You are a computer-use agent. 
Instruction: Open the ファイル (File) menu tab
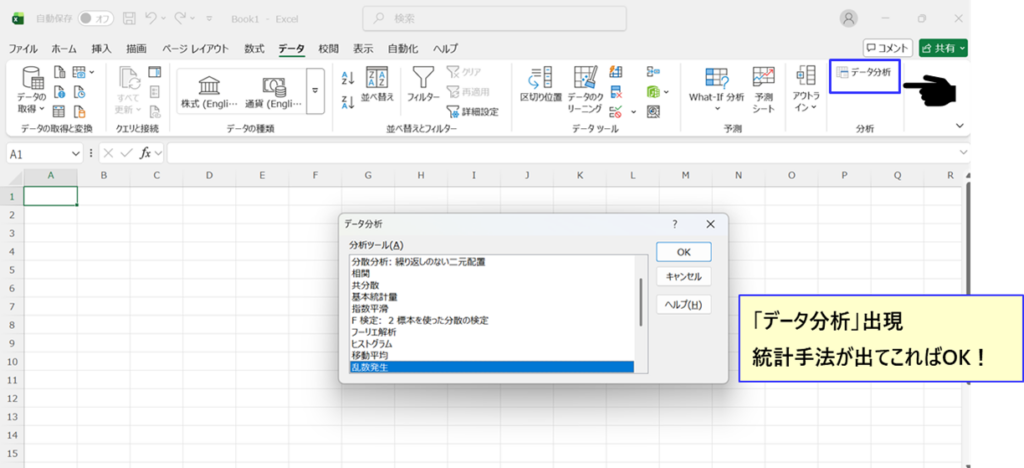point(23,48)
